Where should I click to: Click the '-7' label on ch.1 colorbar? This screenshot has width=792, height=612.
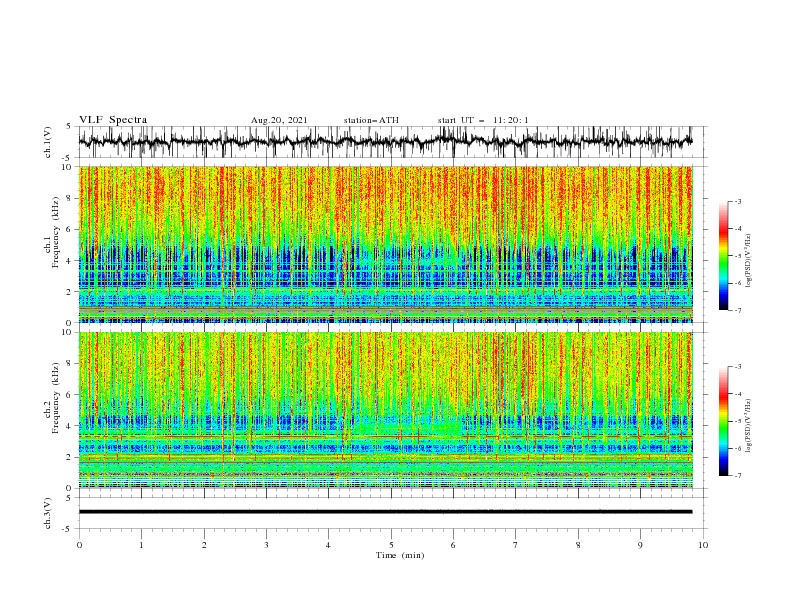pyautogui.click(x=738, y=310)
